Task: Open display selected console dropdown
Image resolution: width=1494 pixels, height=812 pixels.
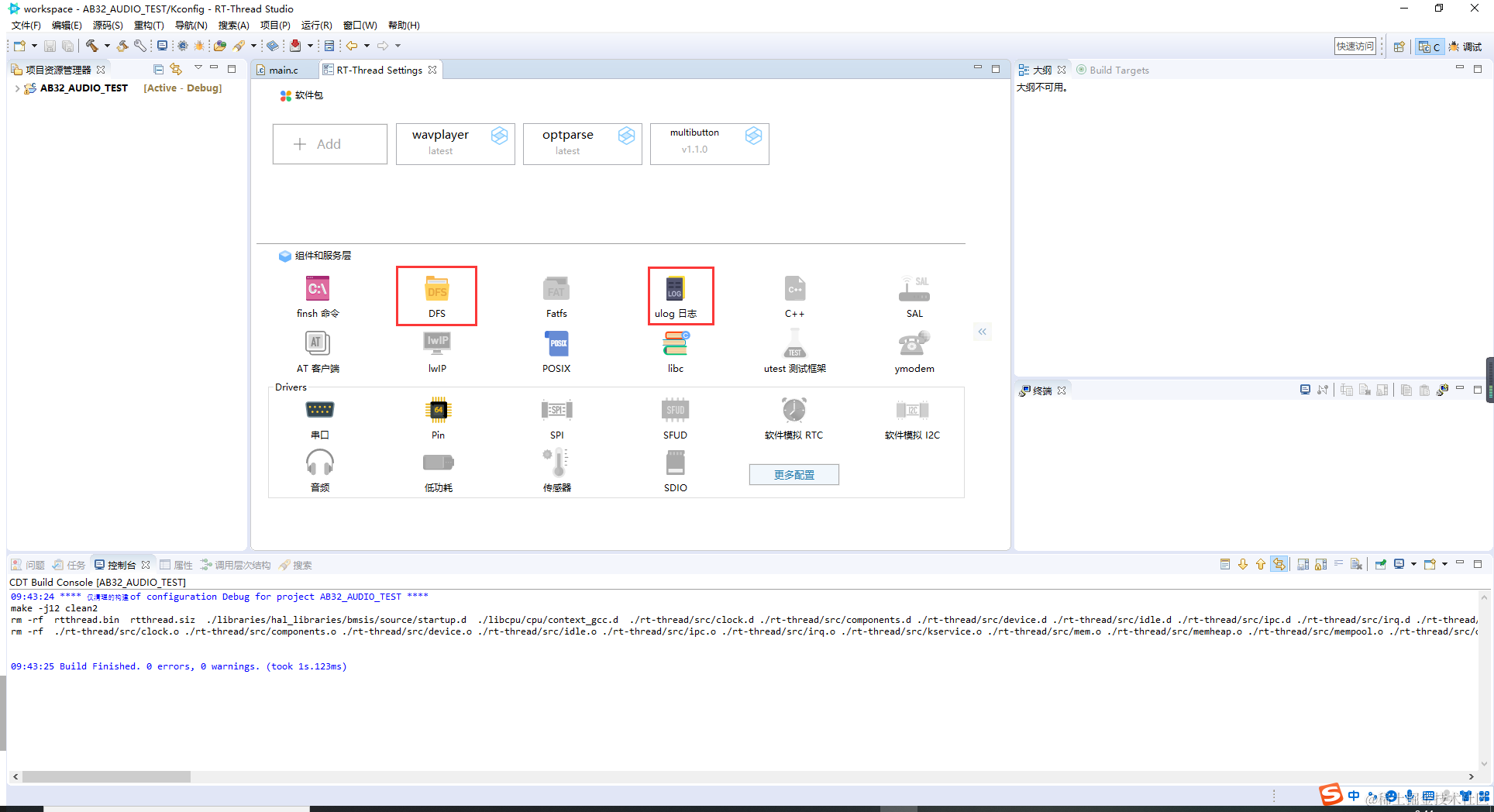Action: 1413,564
